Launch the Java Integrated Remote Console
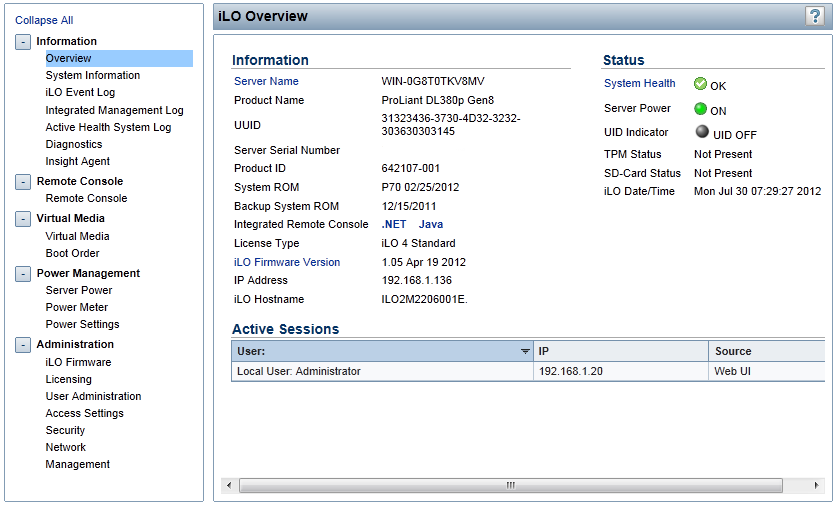Viewport: 836px width, 505px height. click(x=431, y=225)
